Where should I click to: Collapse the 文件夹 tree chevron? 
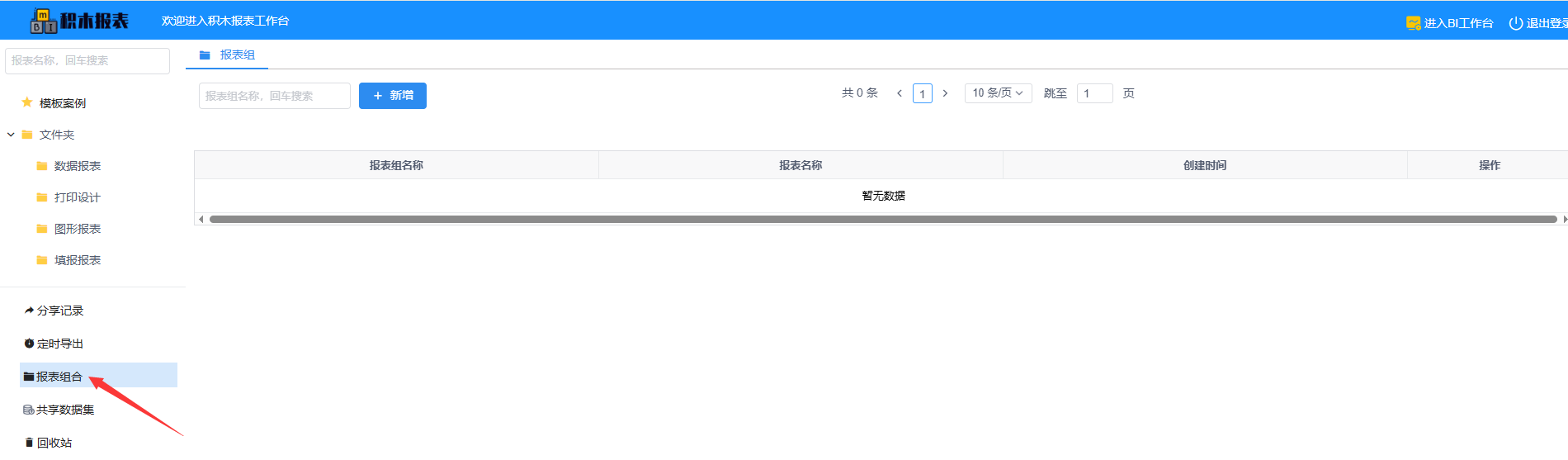[11, 135]
